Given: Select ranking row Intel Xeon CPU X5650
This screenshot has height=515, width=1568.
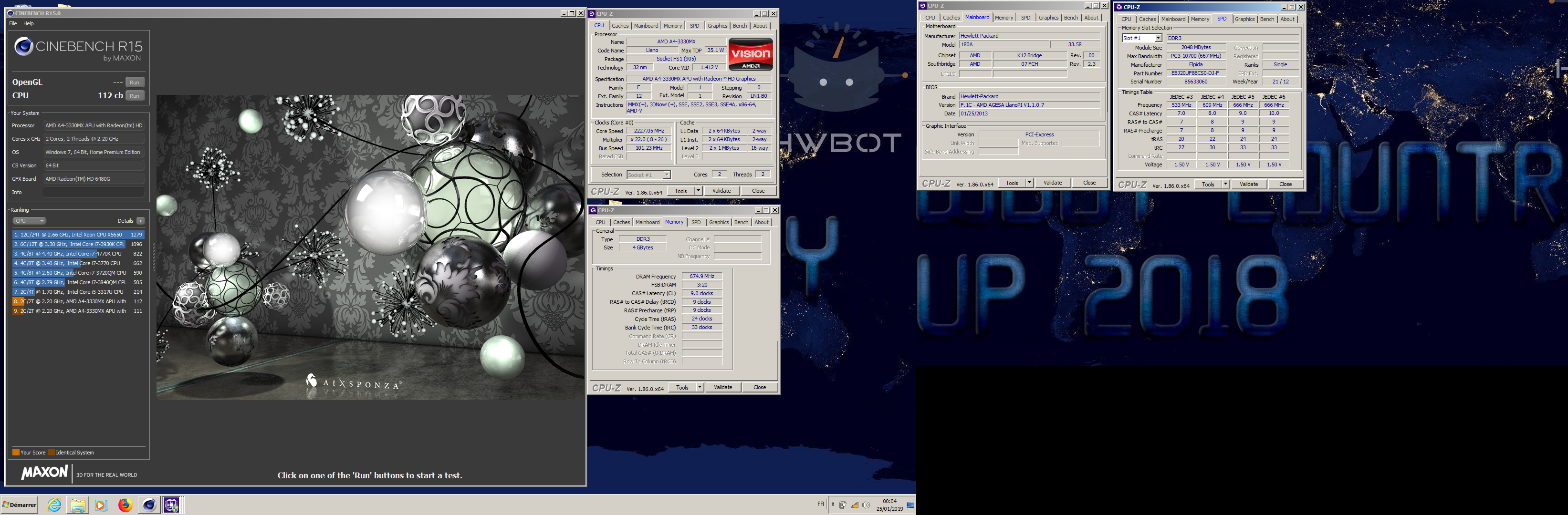Looking at the screenshot, I should click(78, 234).
